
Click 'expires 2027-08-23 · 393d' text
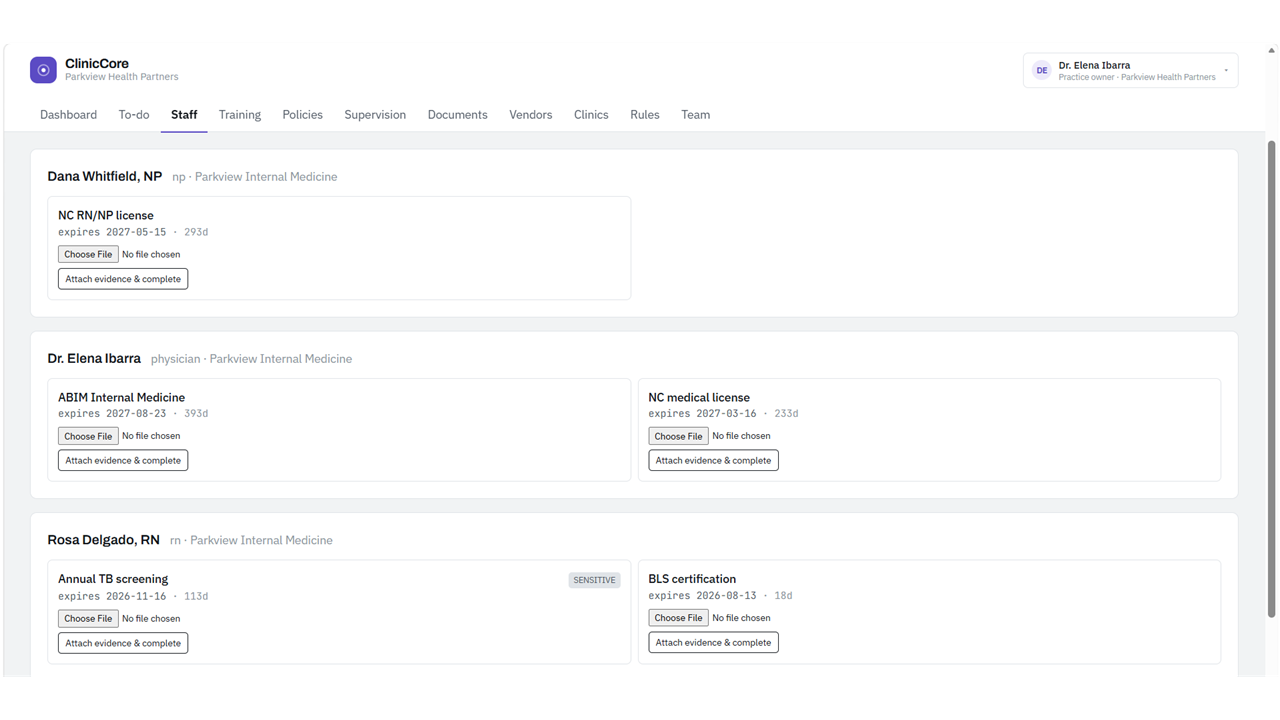[x=133, y=413]
